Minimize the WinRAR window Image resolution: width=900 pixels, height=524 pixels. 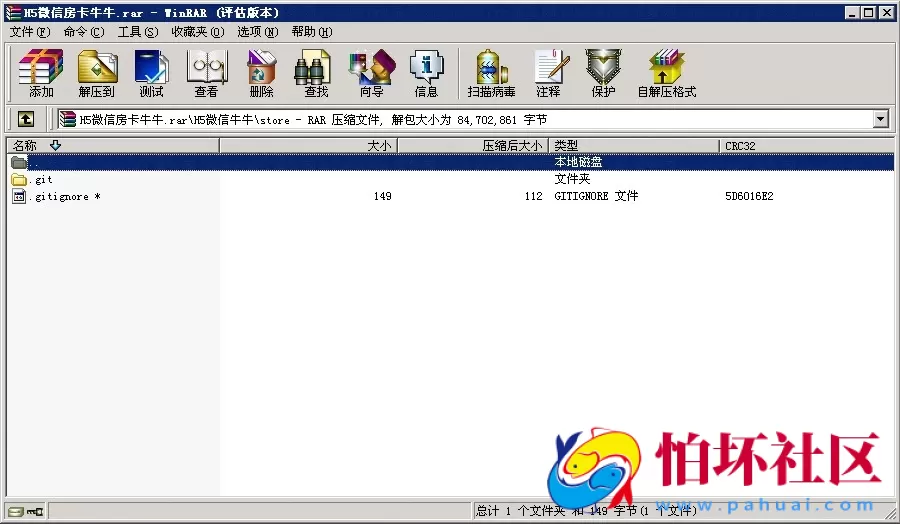click(852, 13)
